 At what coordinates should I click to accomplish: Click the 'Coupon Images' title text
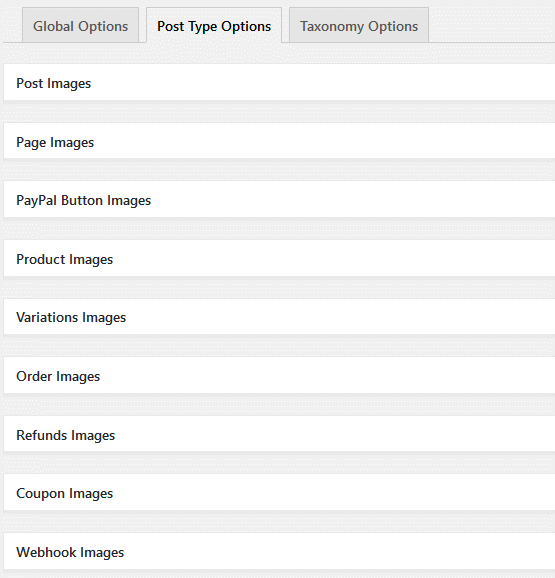click(64, 494)
